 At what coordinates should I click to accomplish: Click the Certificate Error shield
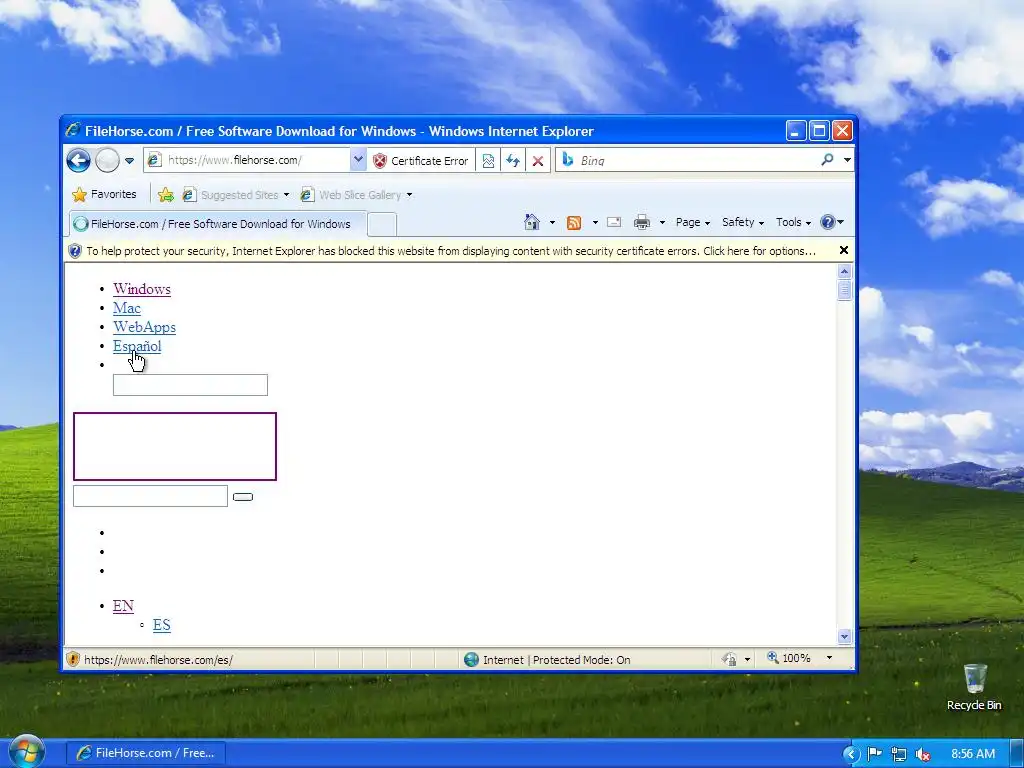[421, 161]
